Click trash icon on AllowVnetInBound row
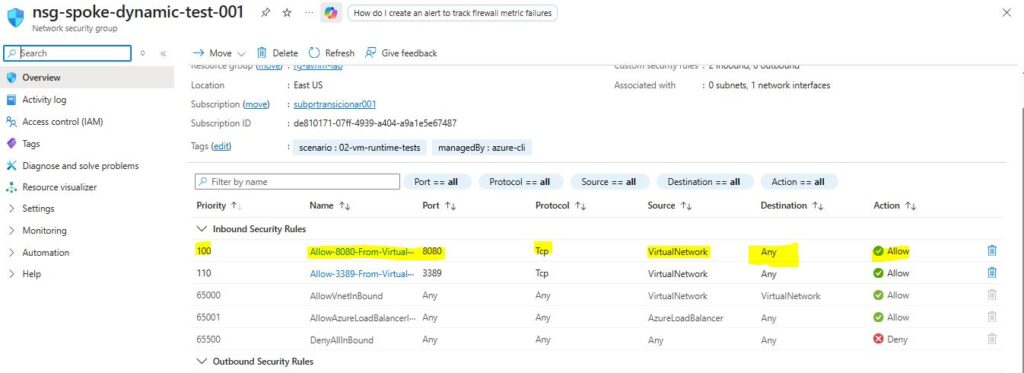Image resolution: width=1024 pixels, height=373 pixels. point(992,295)
